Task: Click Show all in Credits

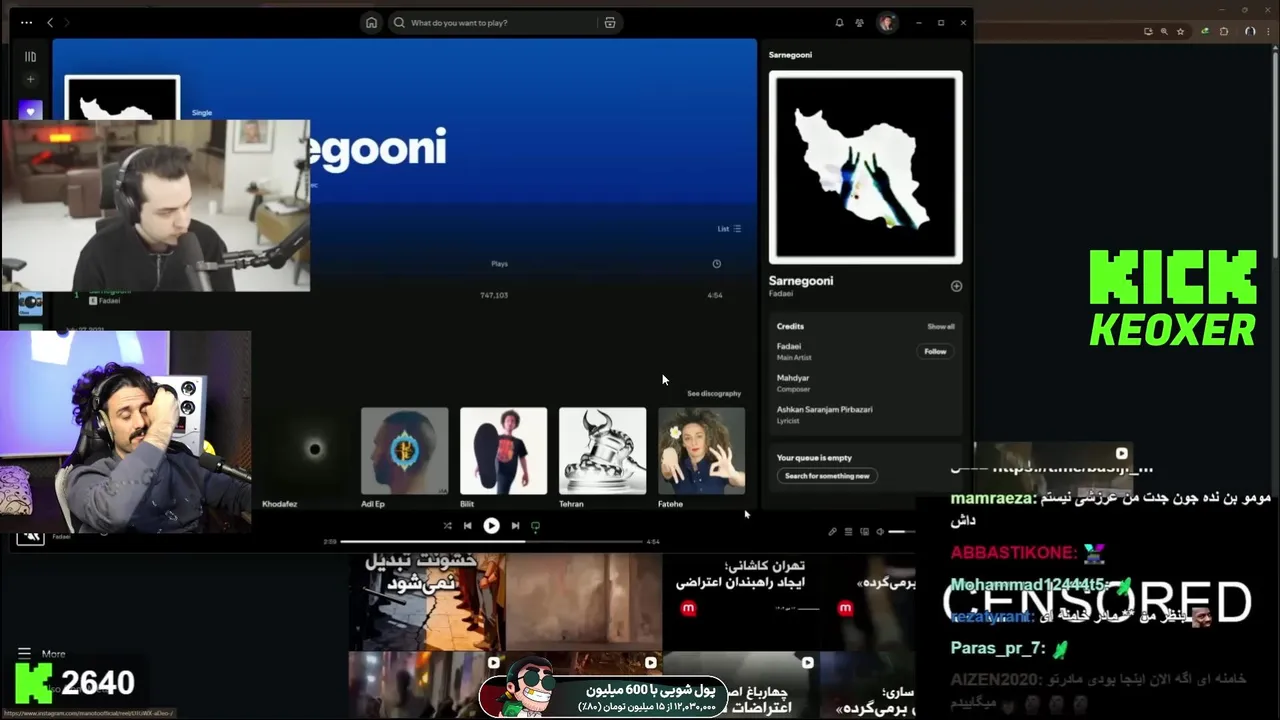Action: tap(941, 327)
